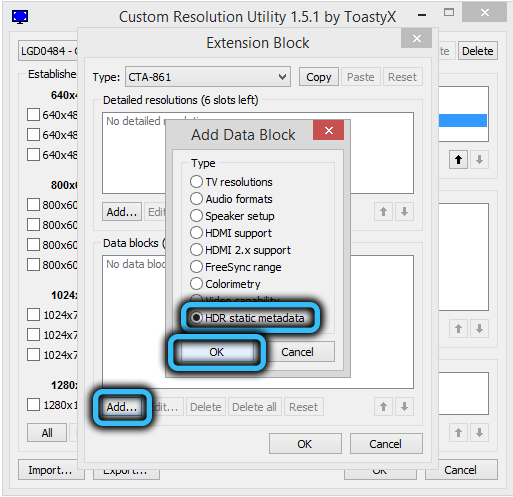
Task: Select highlighted blue row in main window list
Action: [x=463, y=120]
